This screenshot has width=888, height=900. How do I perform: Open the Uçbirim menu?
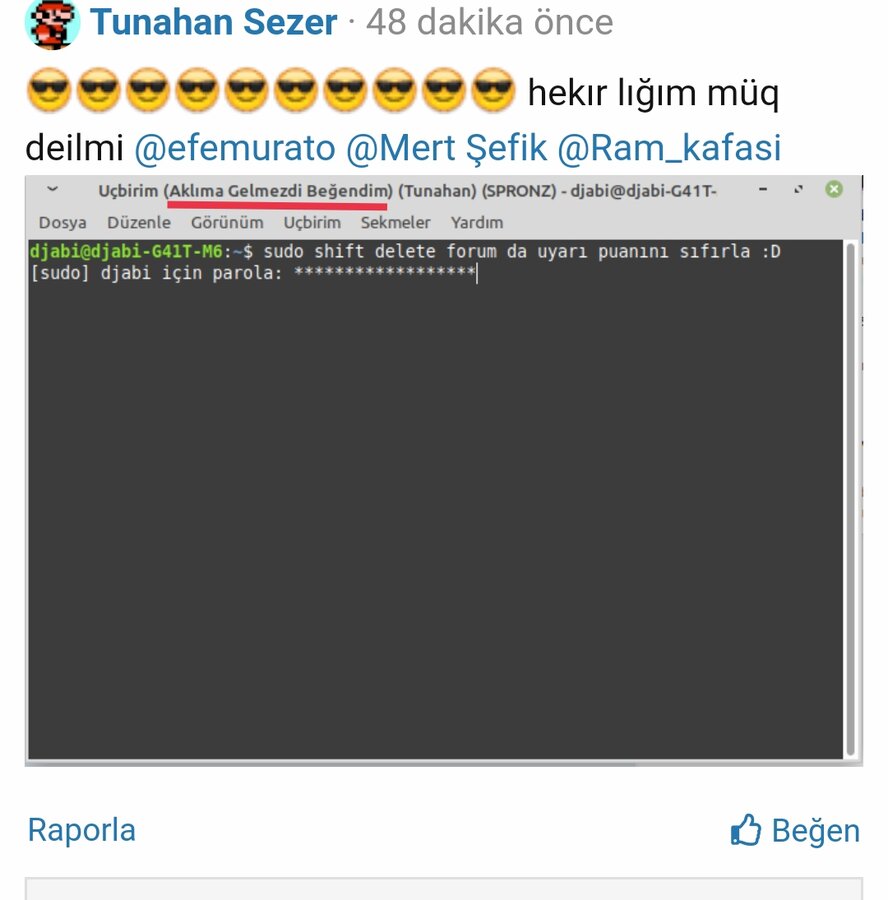tap(312, 223)
